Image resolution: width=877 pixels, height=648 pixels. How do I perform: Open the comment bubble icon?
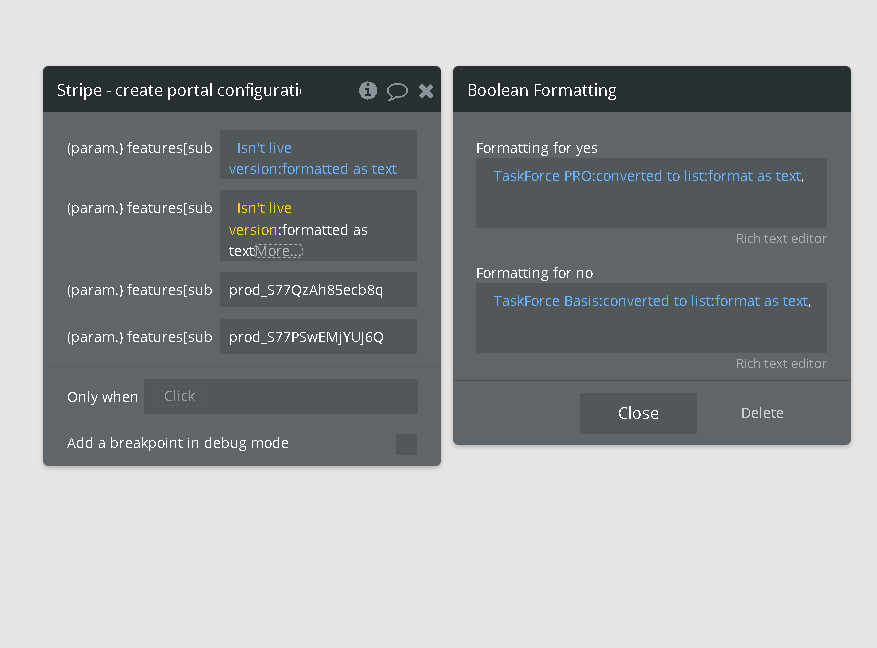pos(397,91)
